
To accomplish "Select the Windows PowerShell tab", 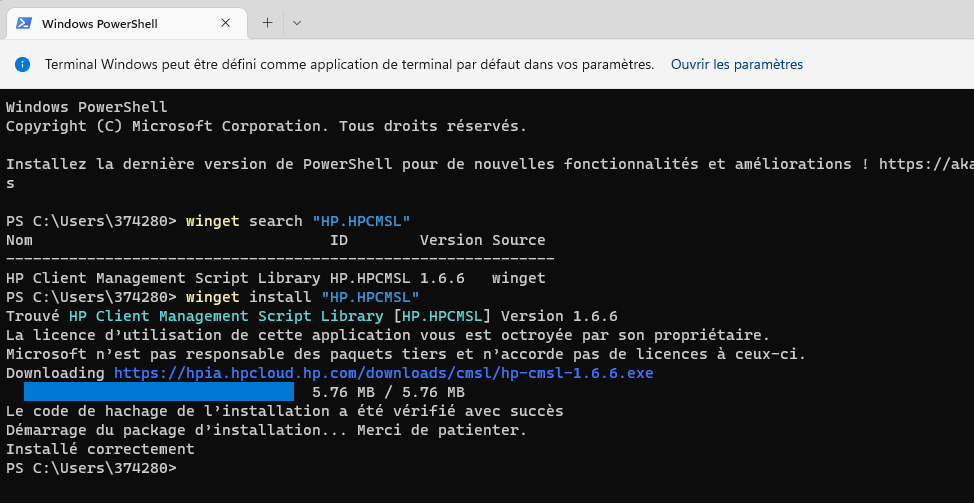I will [x=126, y=24].
